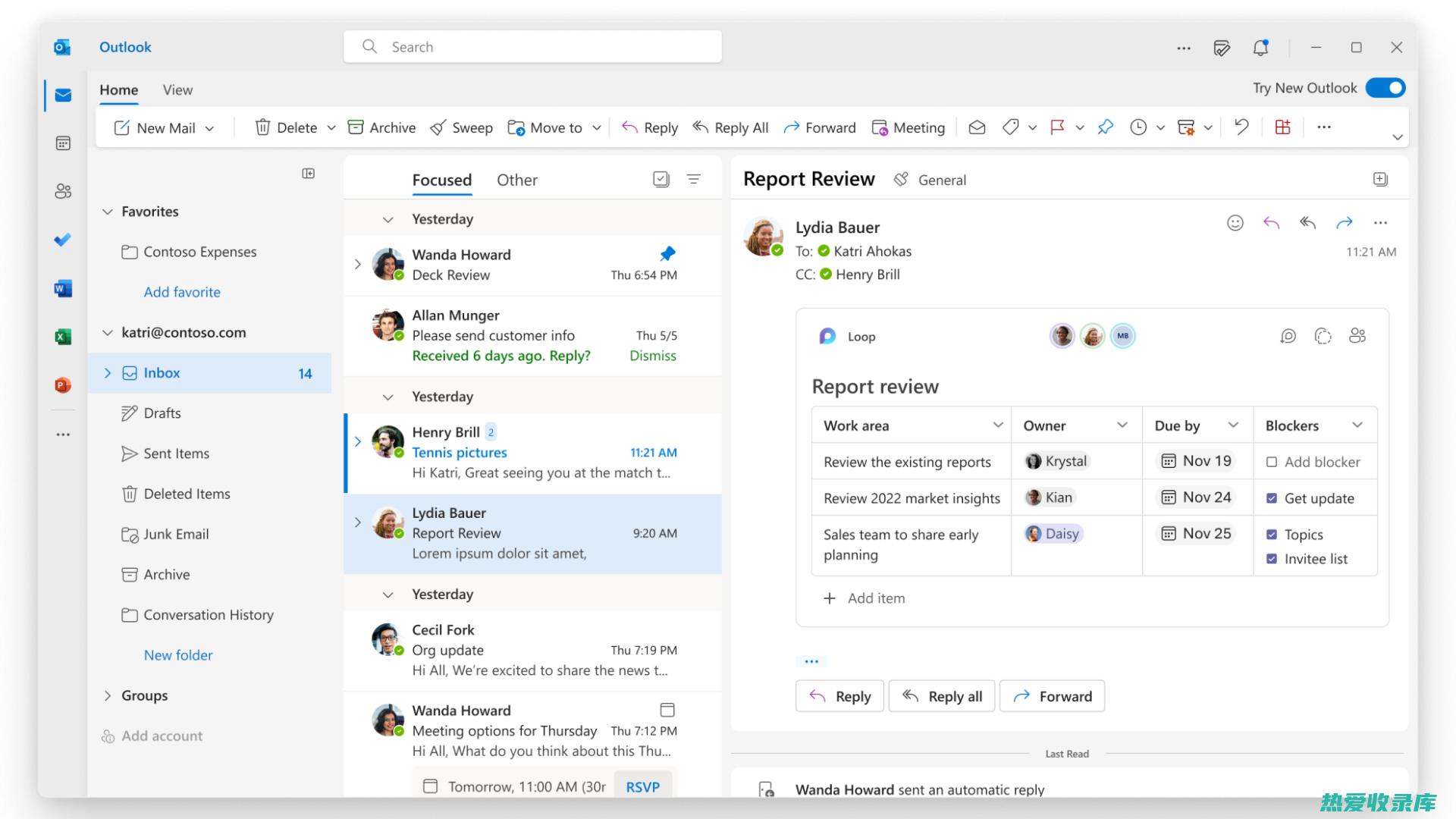Show more apps in left rail
The height and width of the screenshot is (819, 1456).
pos(63,435)
